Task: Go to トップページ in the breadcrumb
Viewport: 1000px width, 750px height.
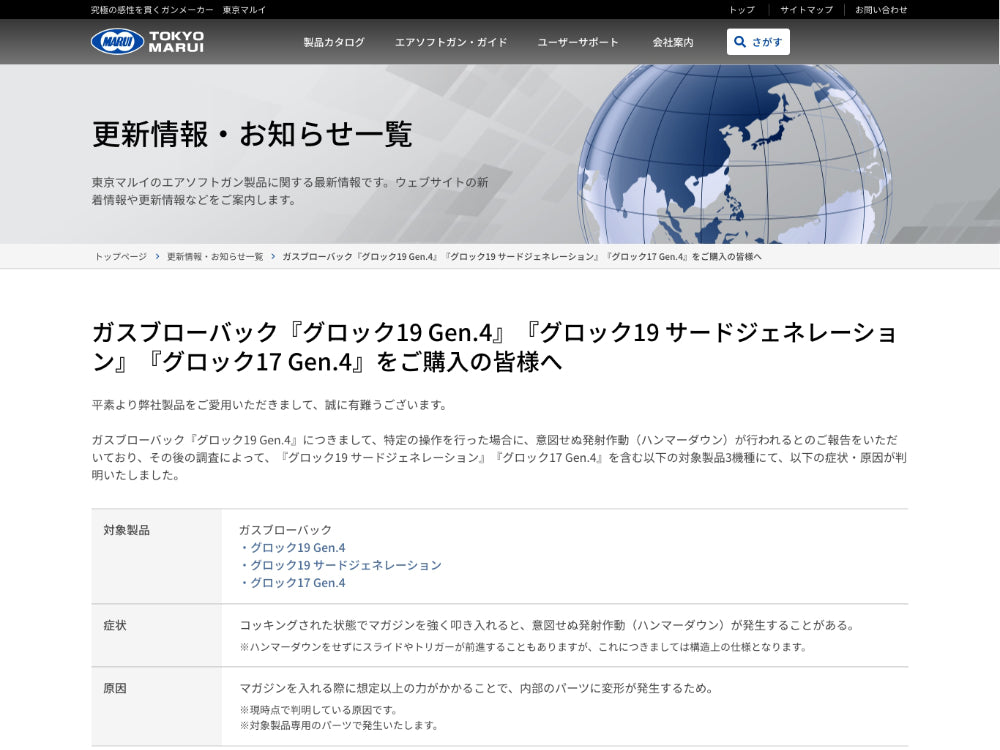Action: 121,257
